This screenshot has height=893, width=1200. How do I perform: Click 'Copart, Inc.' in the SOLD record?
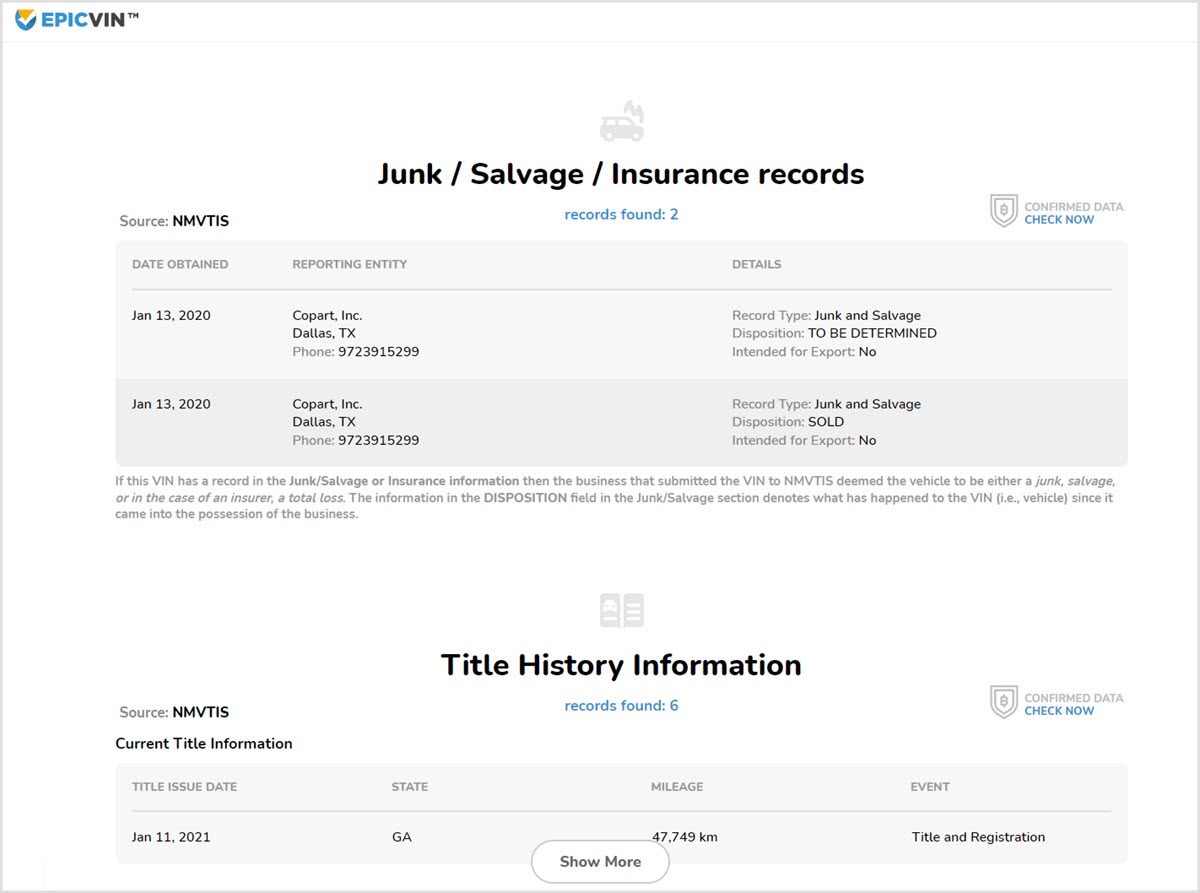coord(327,404)
